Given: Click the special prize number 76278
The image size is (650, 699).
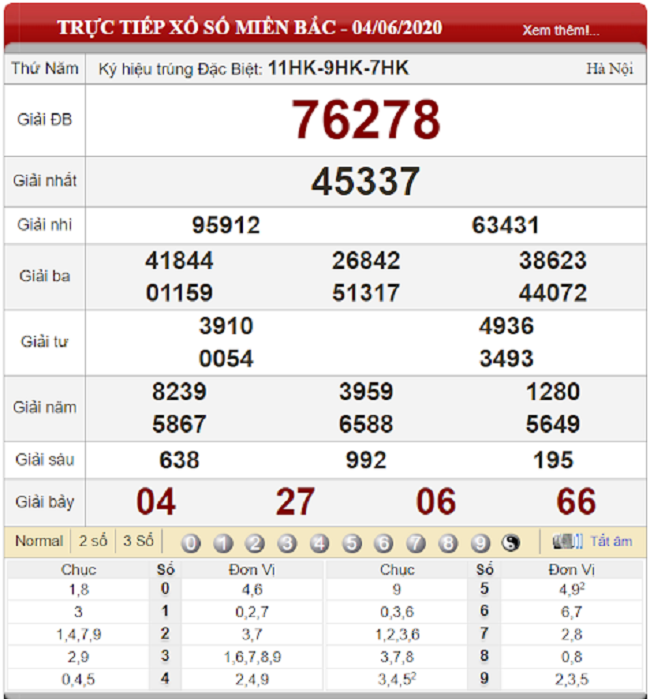Looking at the screenshot, I should (x=366, y=119).
